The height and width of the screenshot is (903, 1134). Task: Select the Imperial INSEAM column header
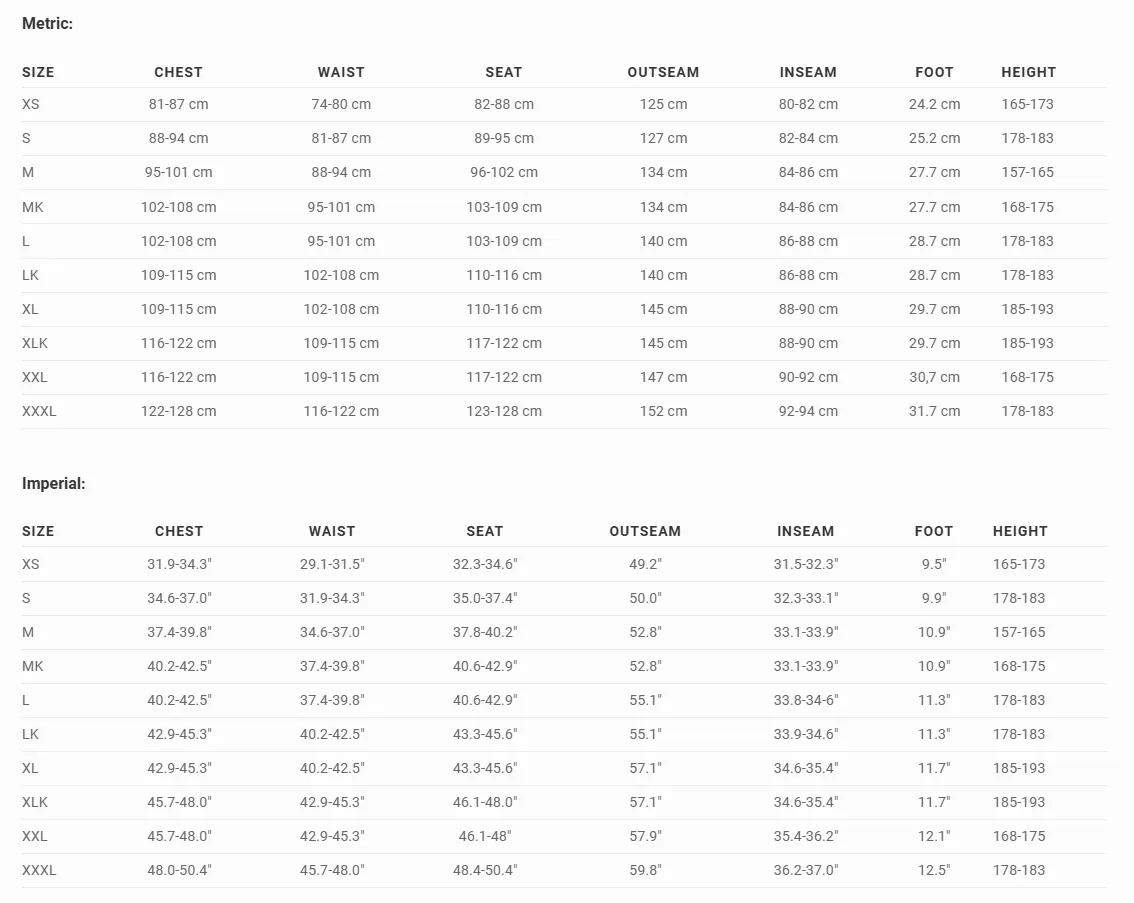[806, 531]
